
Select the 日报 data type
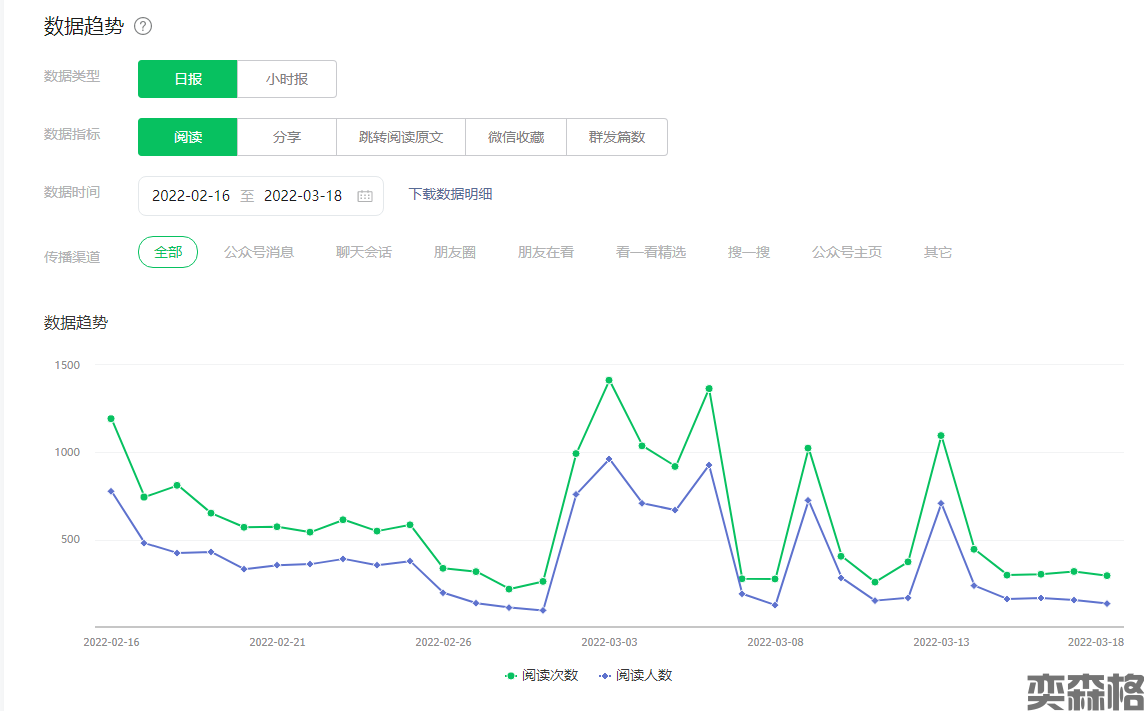point(188,79)
